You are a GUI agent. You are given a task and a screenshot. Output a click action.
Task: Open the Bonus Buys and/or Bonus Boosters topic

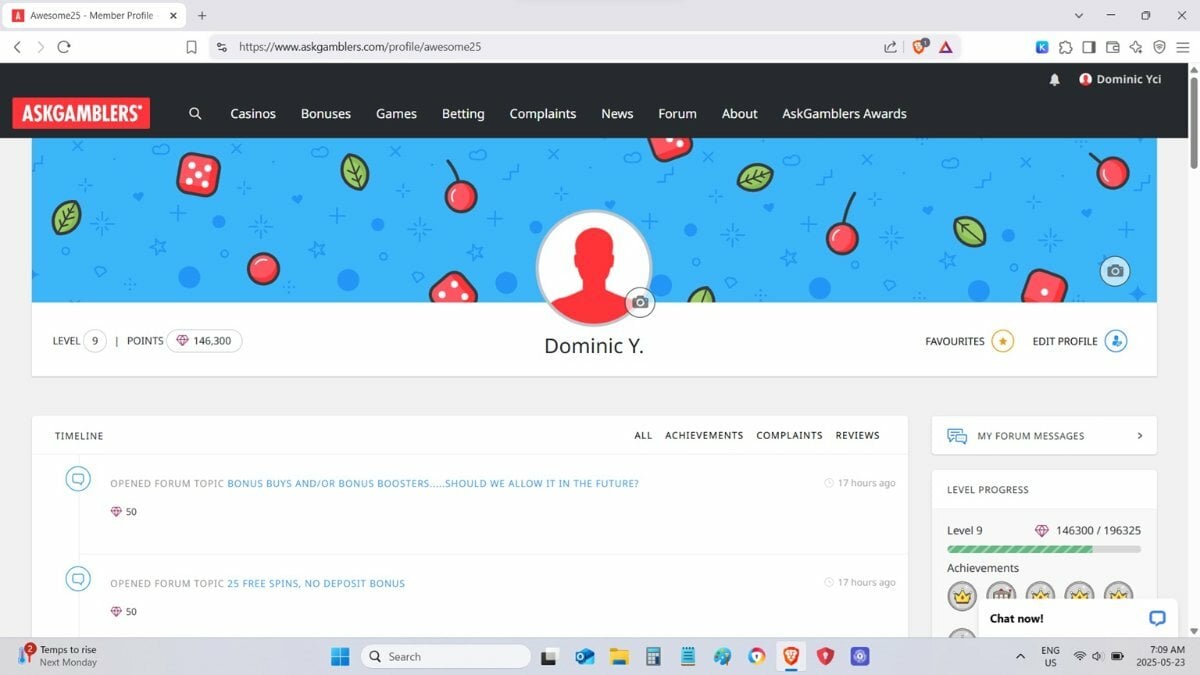pos(433,484)
